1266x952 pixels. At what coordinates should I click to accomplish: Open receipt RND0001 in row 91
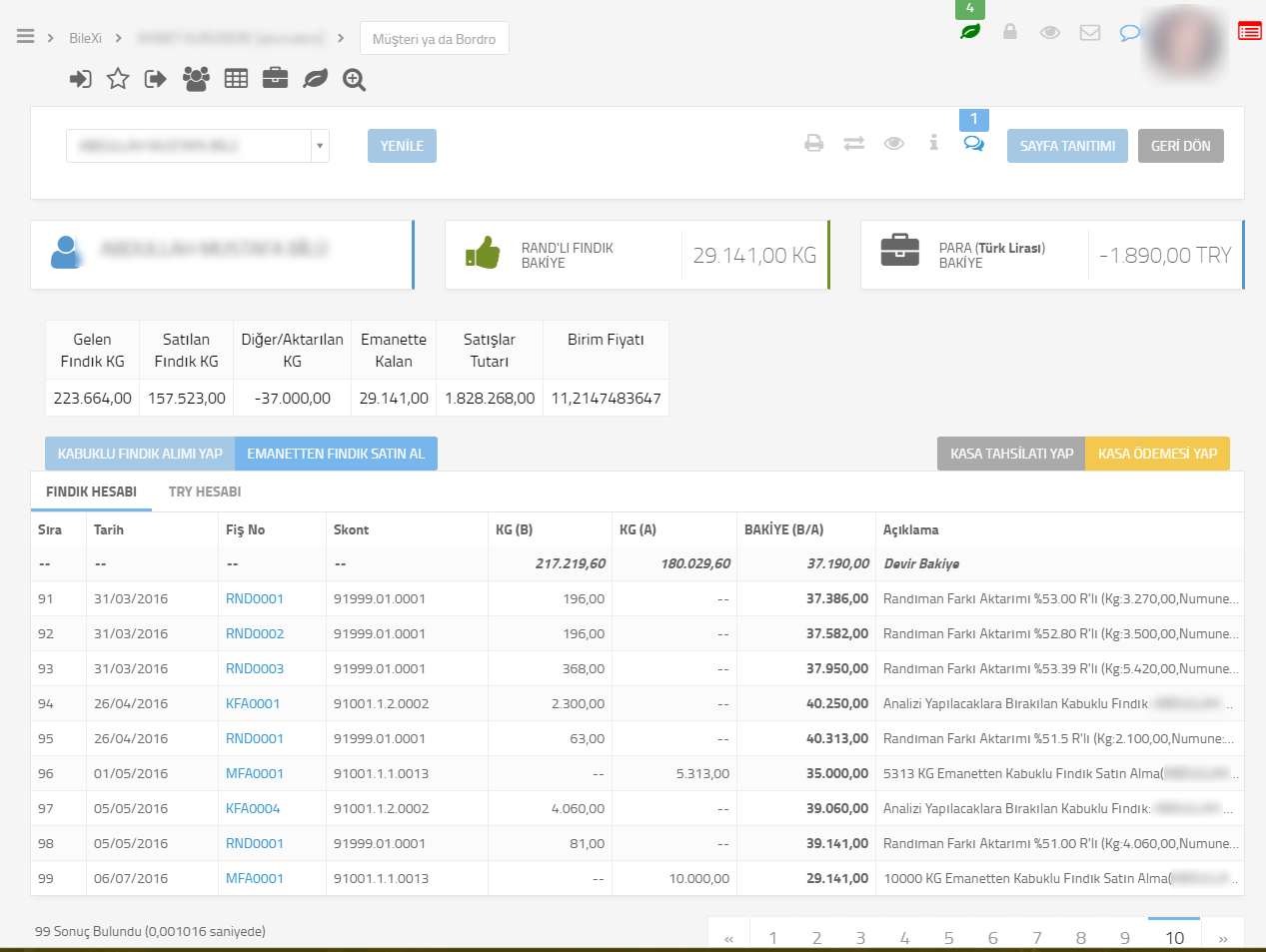(x=255, y=598)
